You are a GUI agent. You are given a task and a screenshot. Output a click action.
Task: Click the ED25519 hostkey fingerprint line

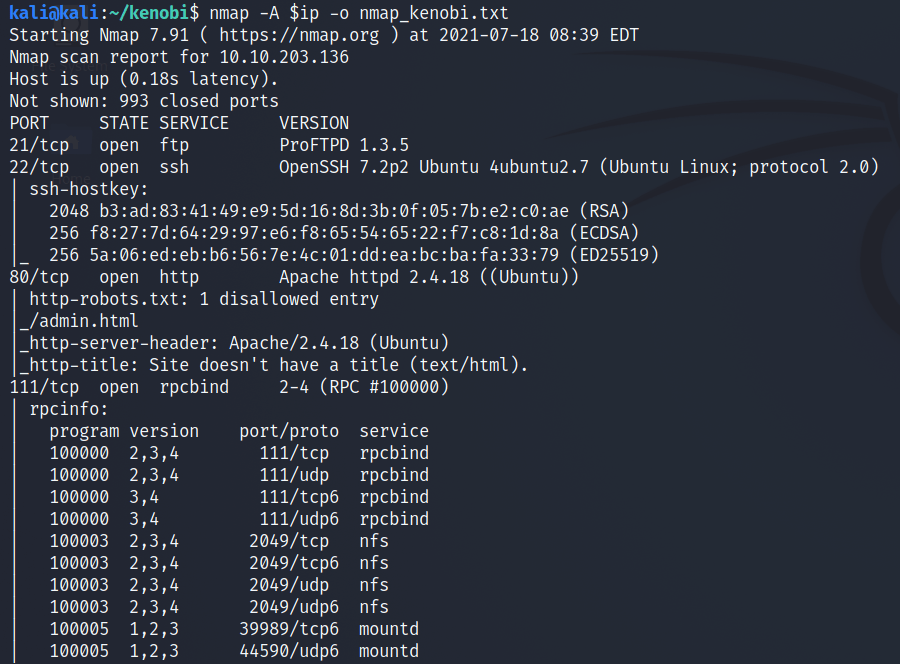354,255
